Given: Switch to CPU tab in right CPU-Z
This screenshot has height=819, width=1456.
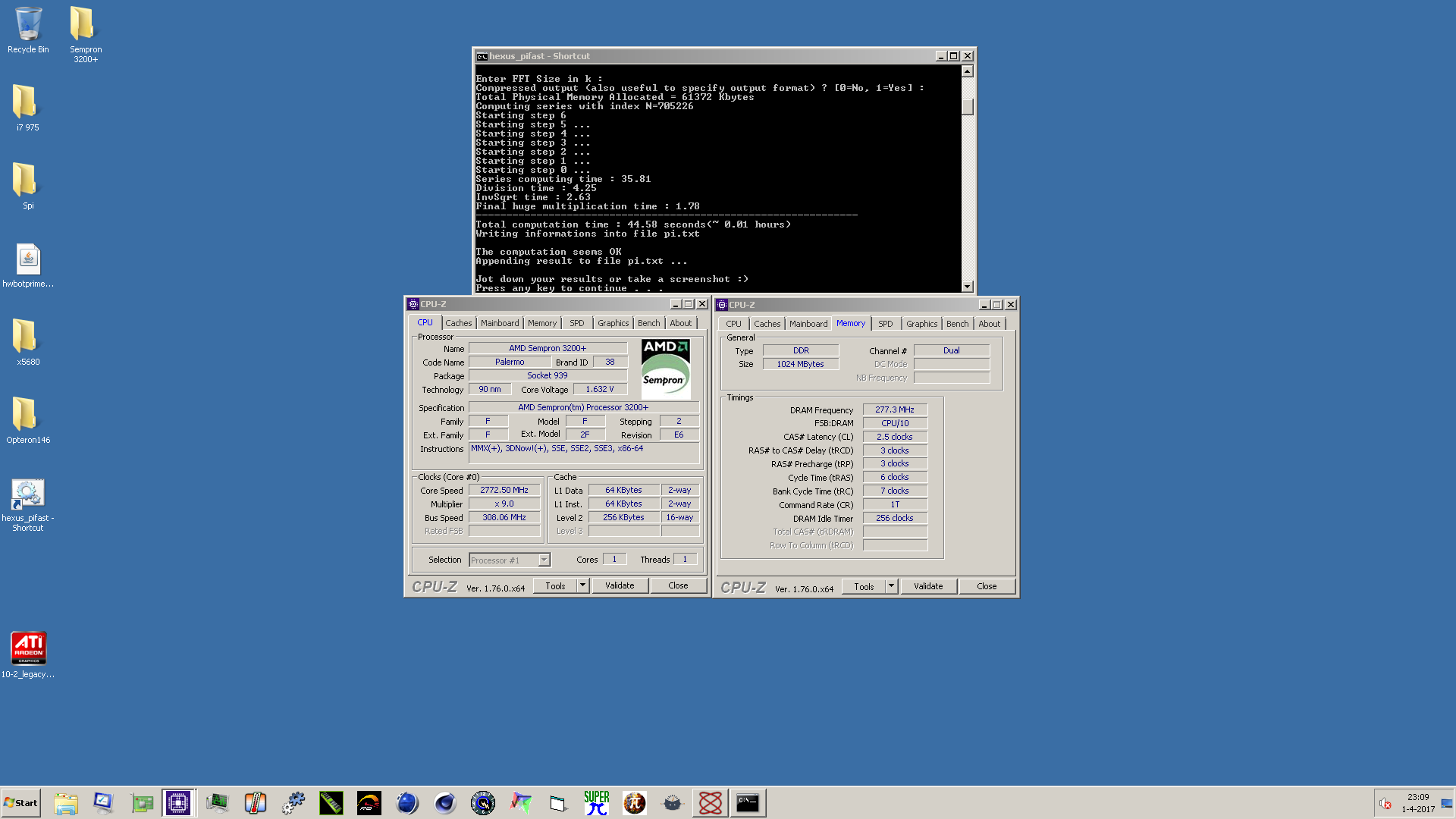Looking at the screenshot, I should [x=733, y=324].
